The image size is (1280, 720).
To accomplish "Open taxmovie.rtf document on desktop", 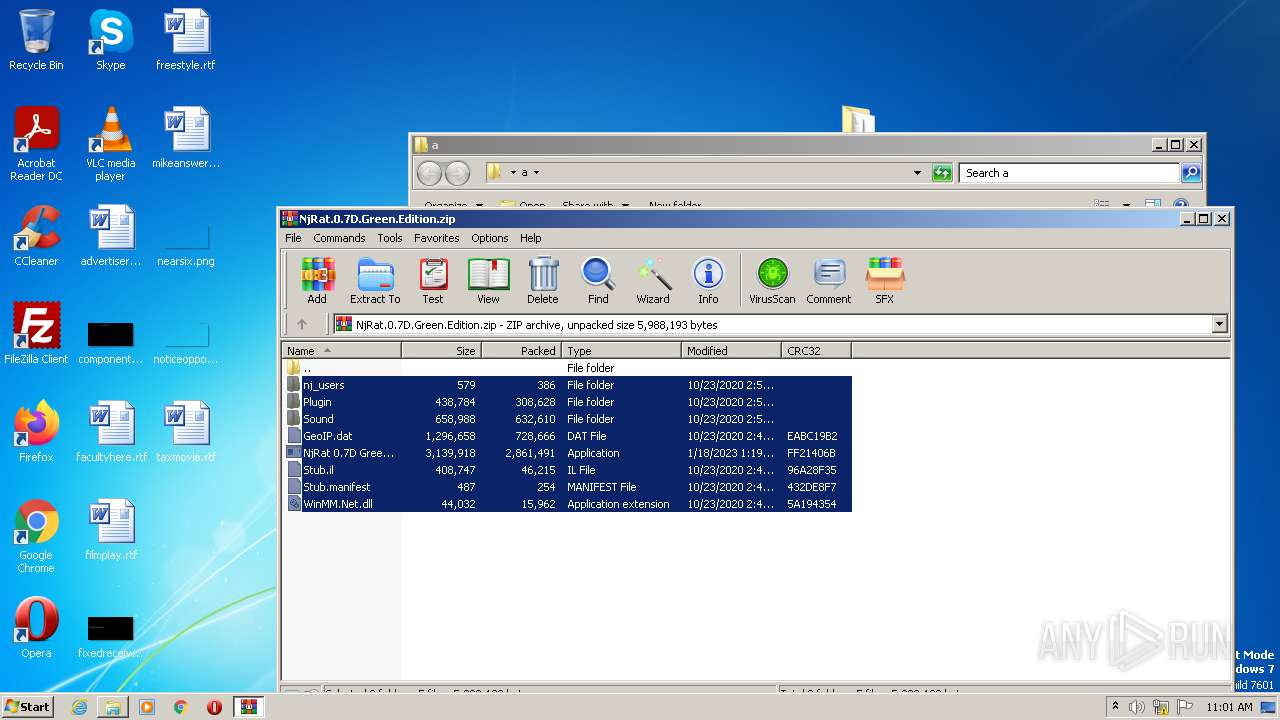I will pos(186,432).
